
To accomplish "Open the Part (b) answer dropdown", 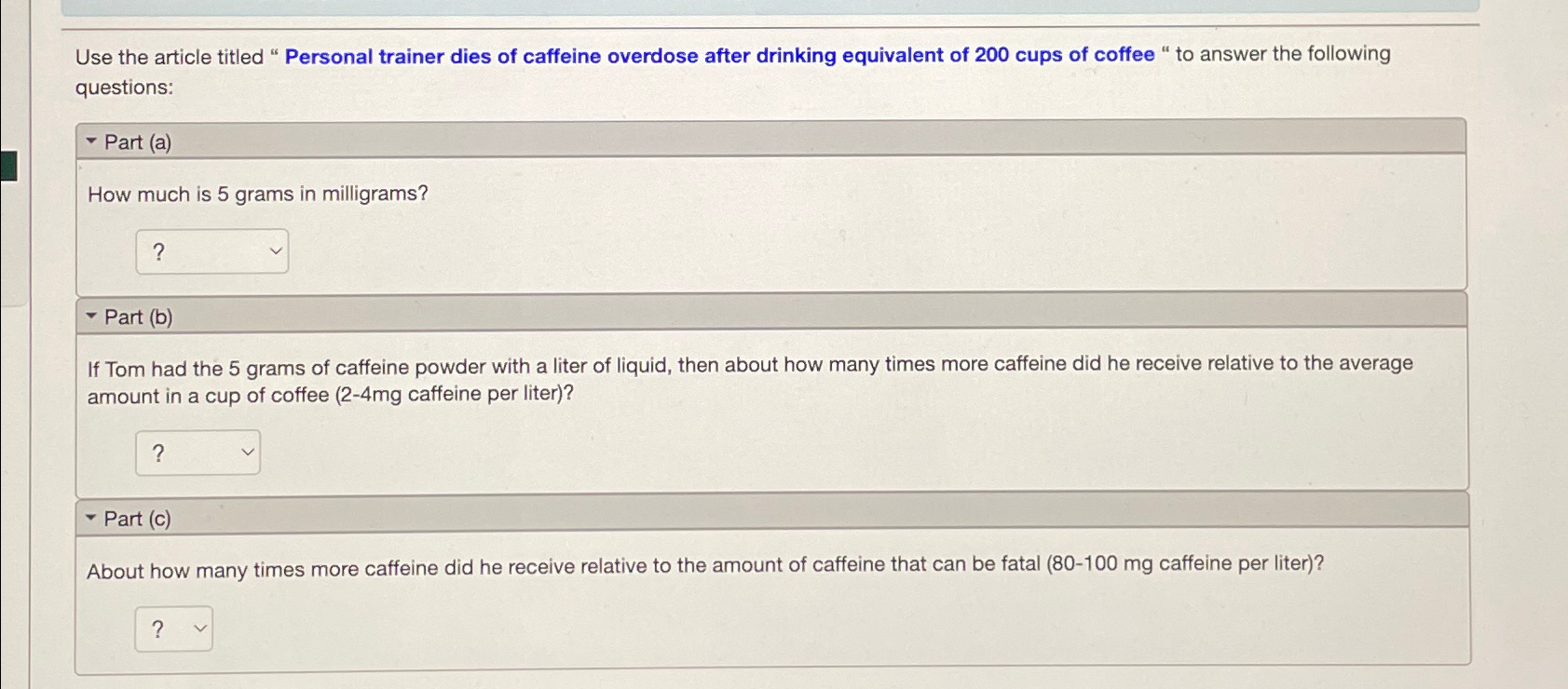I will (x=198, y=453).
